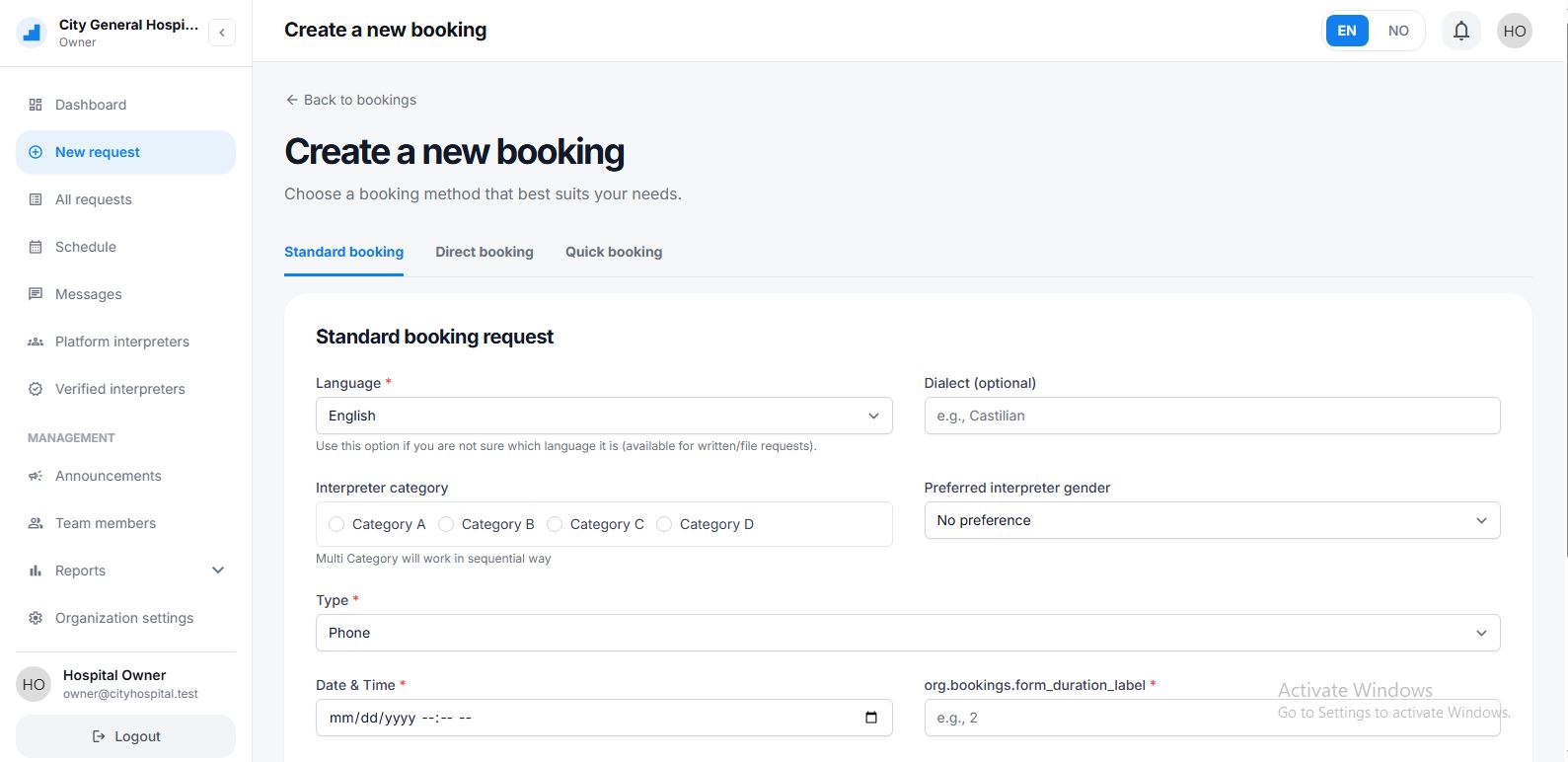Click the Dashboard grid icon
1568x762 pixels.
(36, 105)
